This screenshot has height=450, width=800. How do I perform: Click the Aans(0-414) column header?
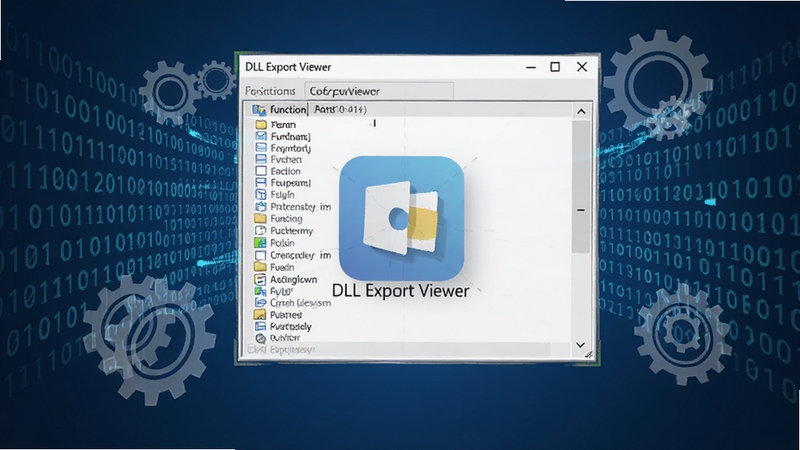click(x=340, y=109)
